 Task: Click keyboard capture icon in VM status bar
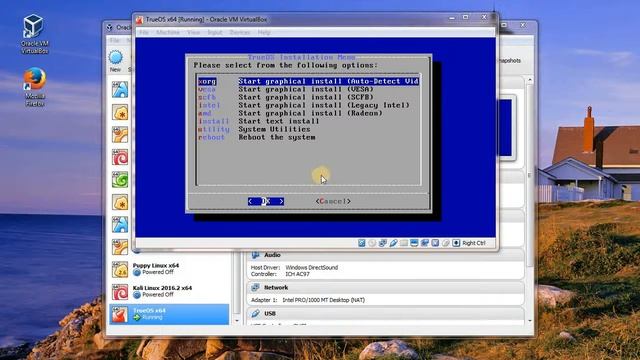tap(456, 243)
